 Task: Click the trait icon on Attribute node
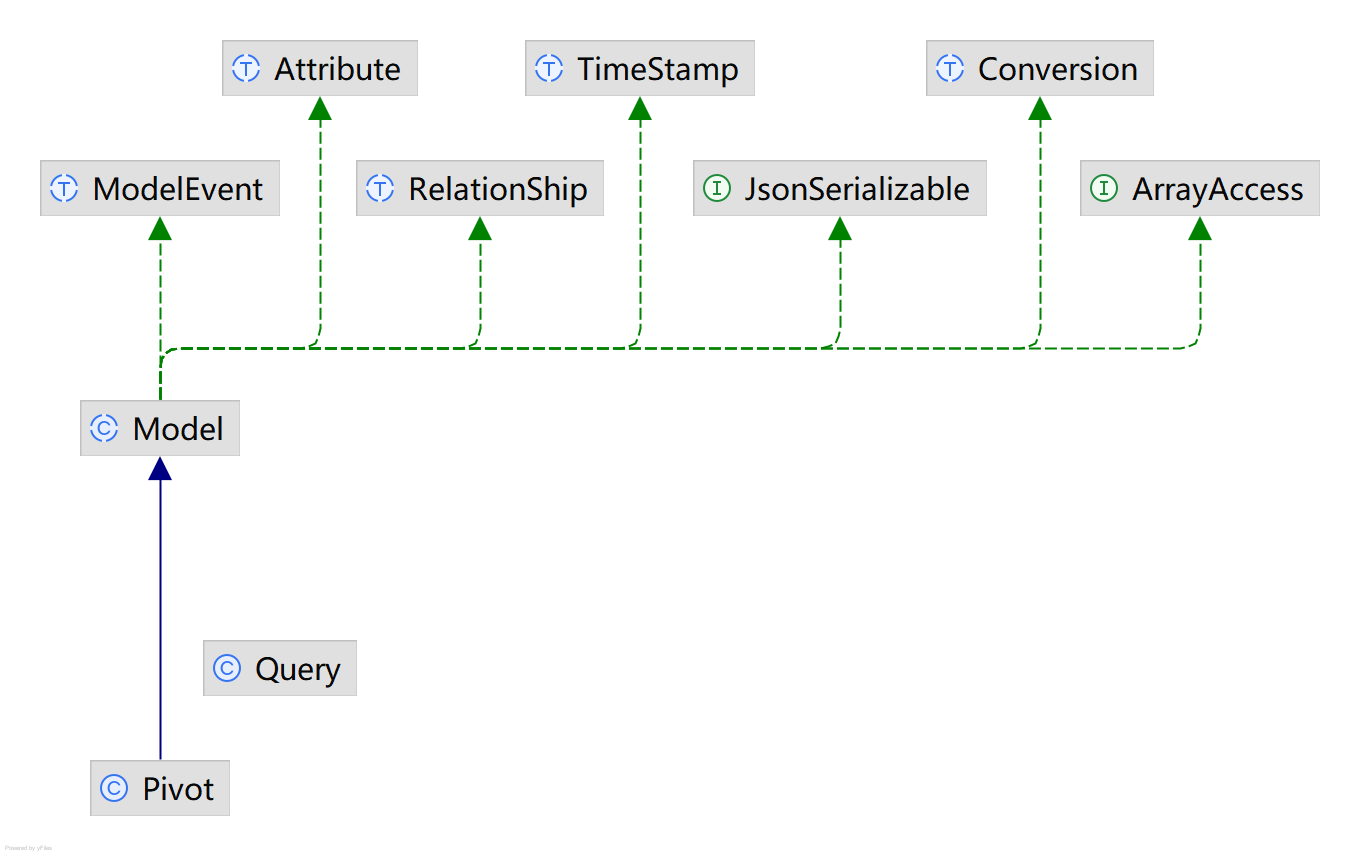pos(246,69)
